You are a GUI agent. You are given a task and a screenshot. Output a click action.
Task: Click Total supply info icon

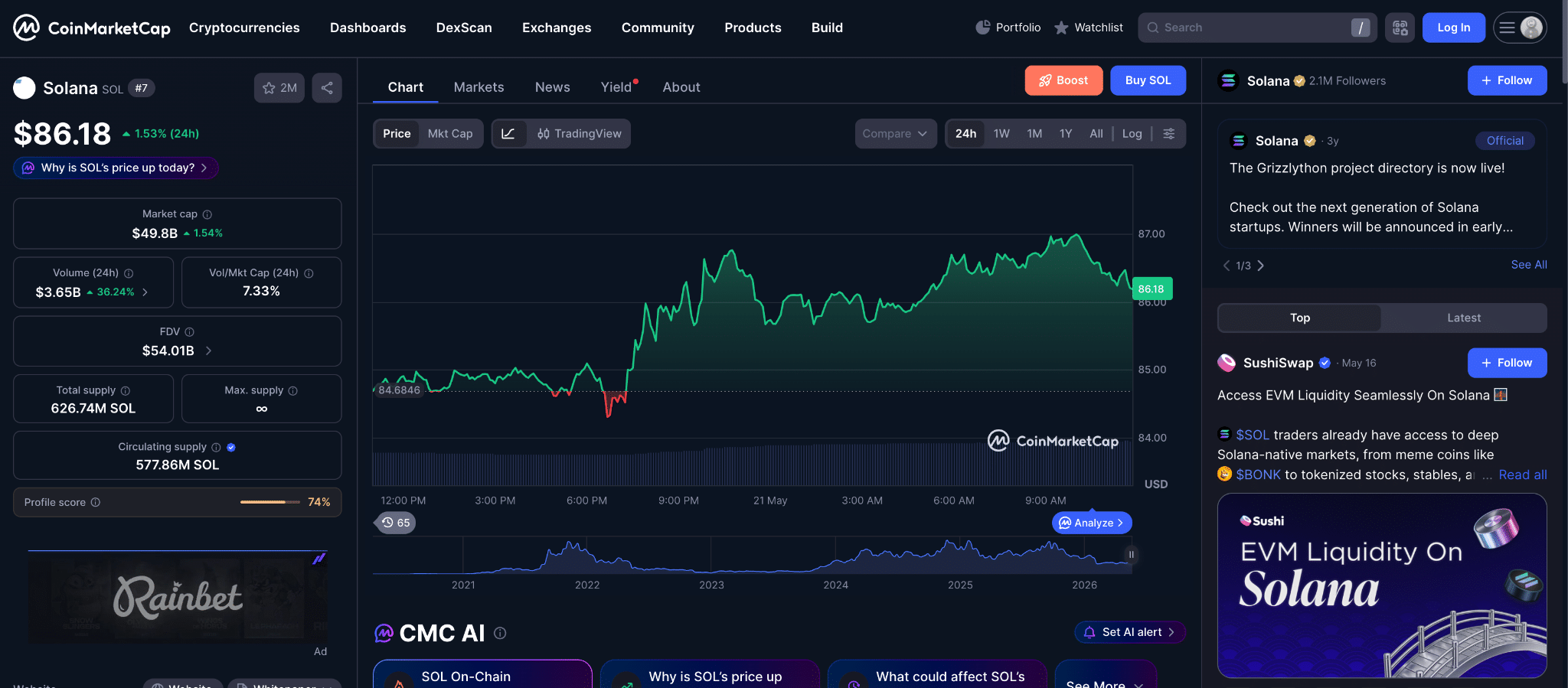(x=126, y=390)
